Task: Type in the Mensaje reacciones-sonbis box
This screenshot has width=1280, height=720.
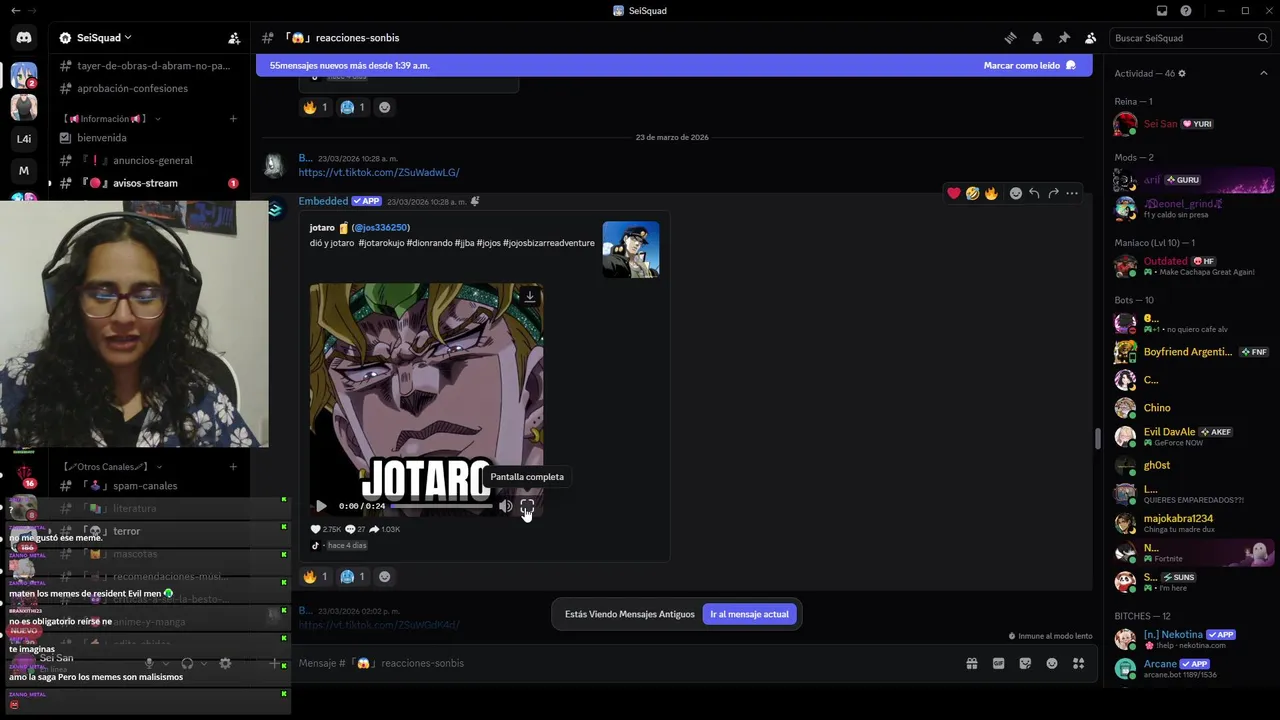Action: (x=620, y=663)
